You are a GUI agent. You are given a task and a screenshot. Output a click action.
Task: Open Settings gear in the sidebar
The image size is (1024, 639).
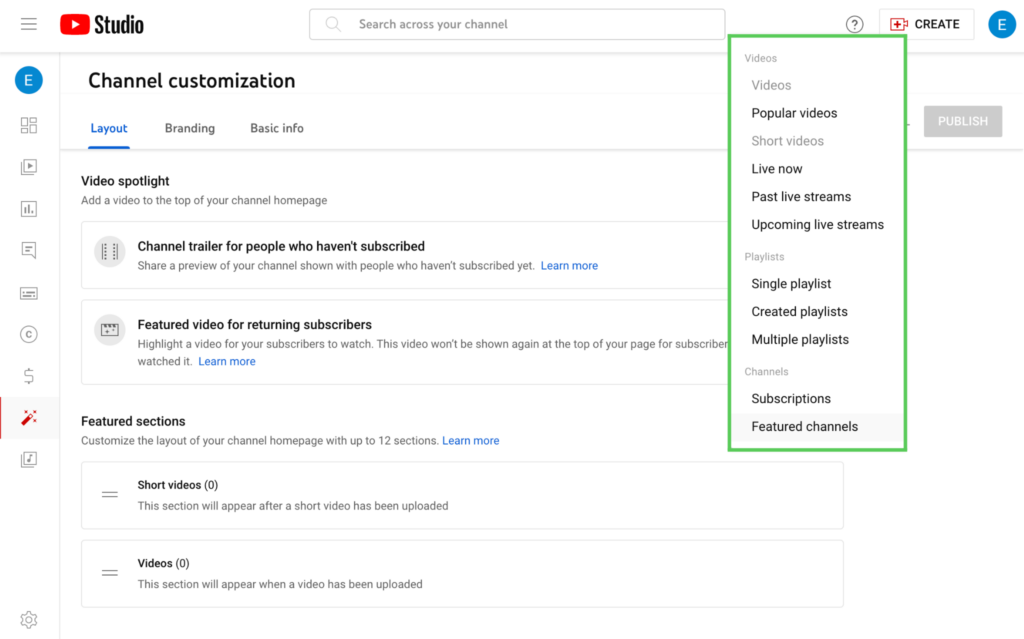(29, 619)
